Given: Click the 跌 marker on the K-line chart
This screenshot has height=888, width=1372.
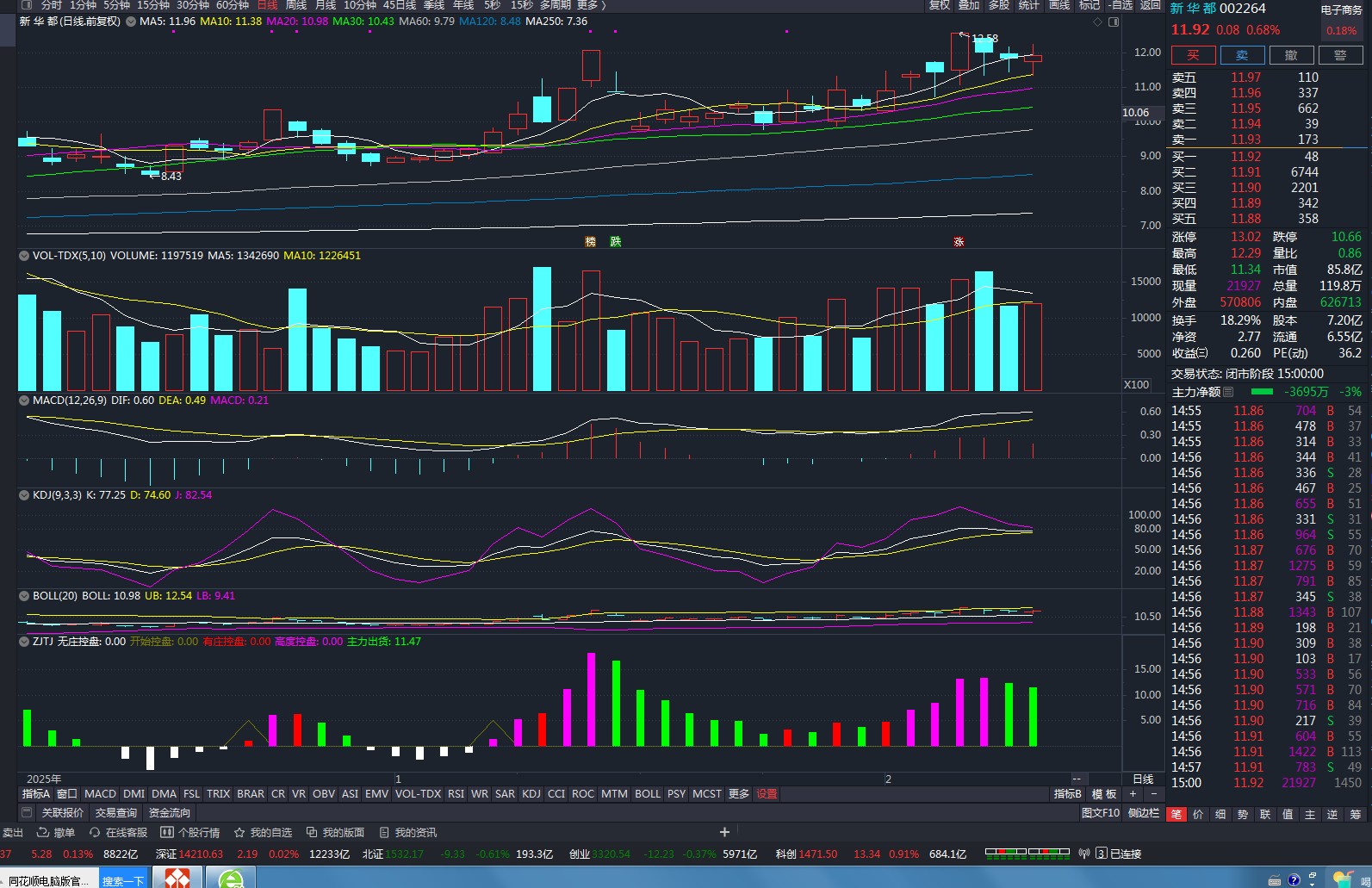Looking at the screenshot, I should [x=615, y=242].
